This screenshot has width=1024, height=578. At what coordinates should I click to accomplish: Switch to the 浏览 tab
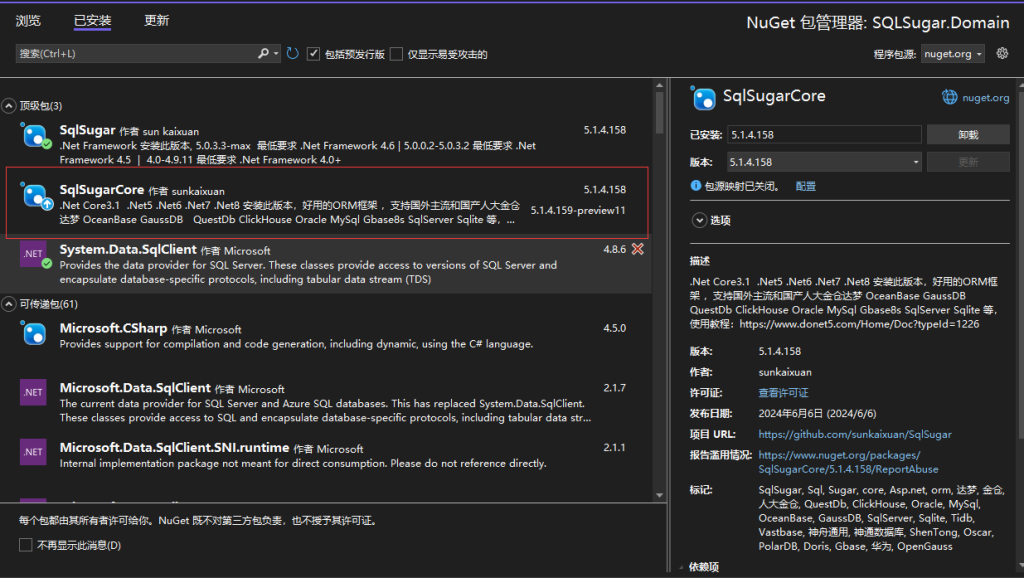click(28, 20)
